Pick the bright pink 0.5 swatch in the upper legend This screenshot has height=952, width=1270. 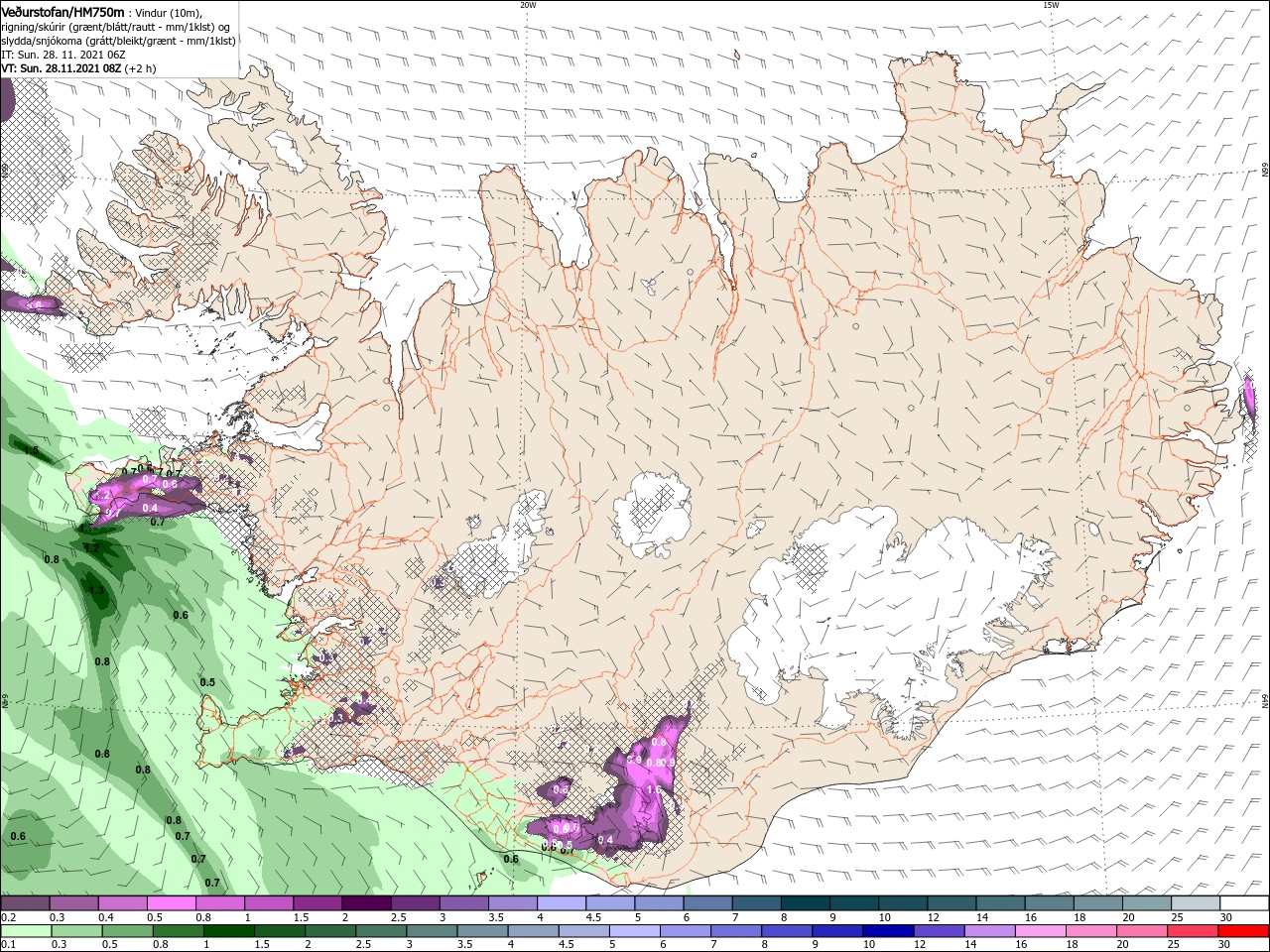172,903
